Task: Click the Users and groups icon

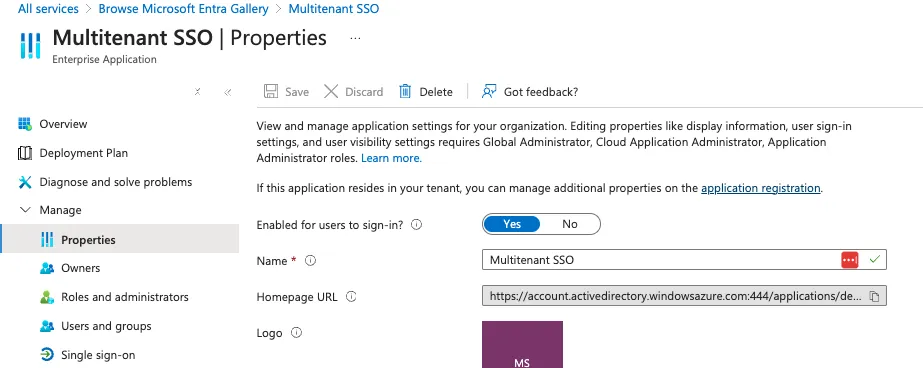Action: point(47,326)
